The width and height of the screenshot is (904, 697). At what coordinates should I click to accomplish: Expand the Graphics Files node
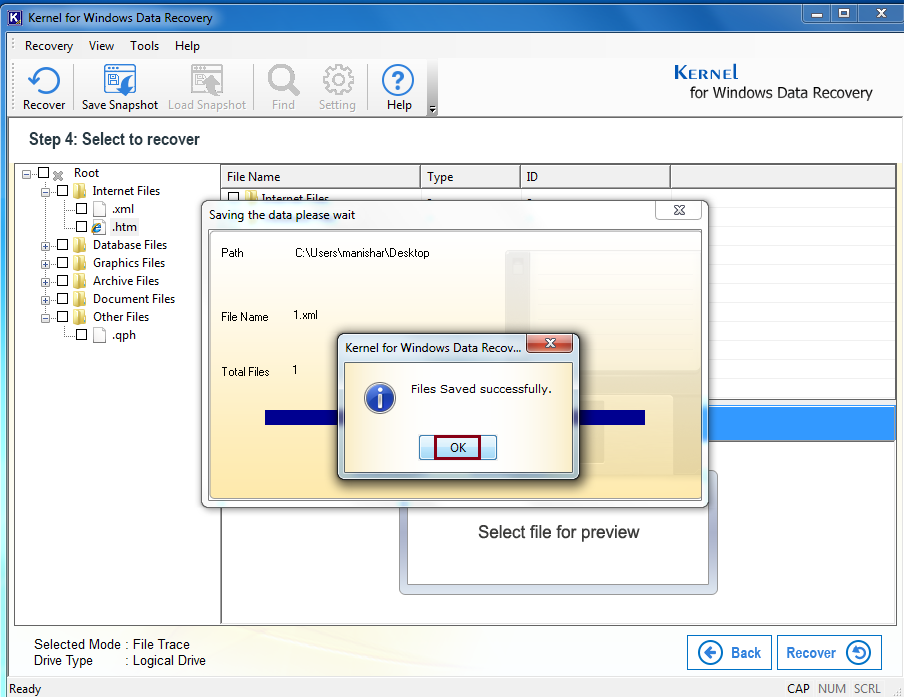[x=46, y=264]
